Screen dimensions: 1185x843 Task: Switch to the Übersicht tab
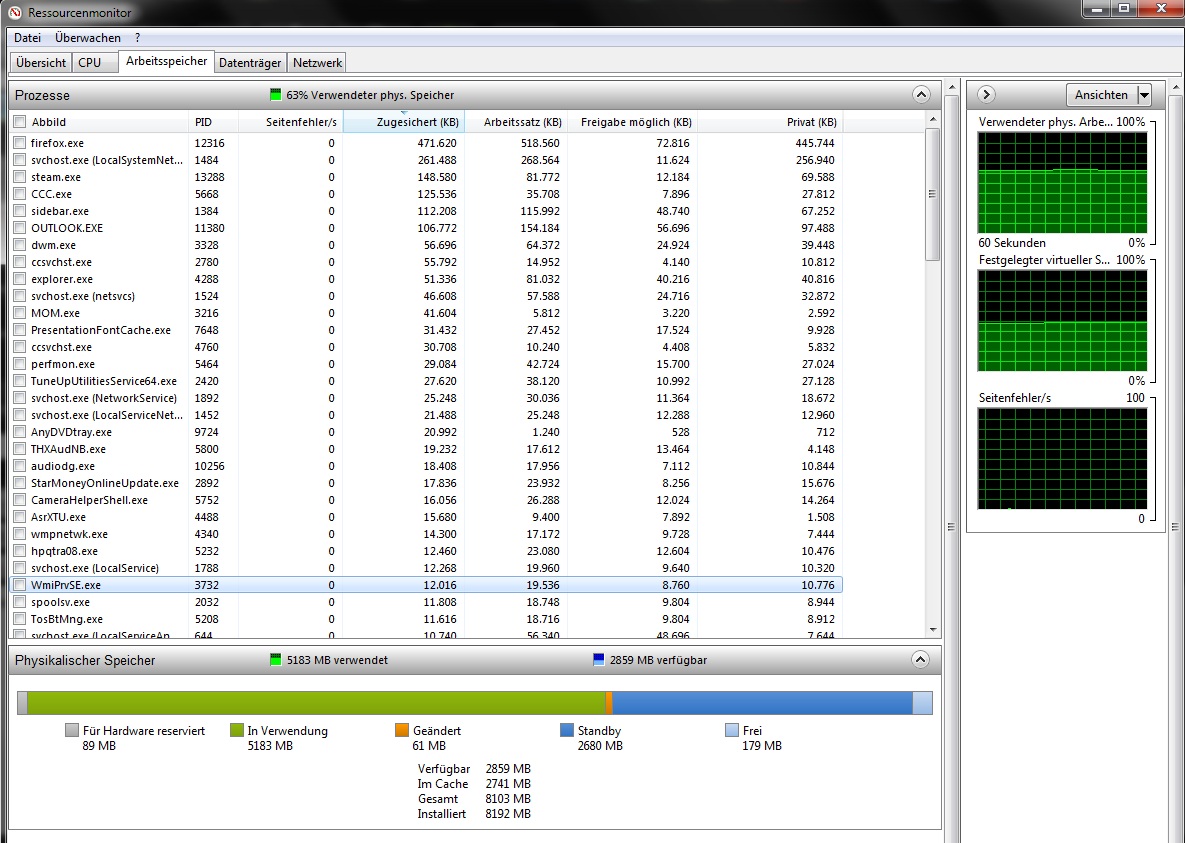(x=41, y=63)
